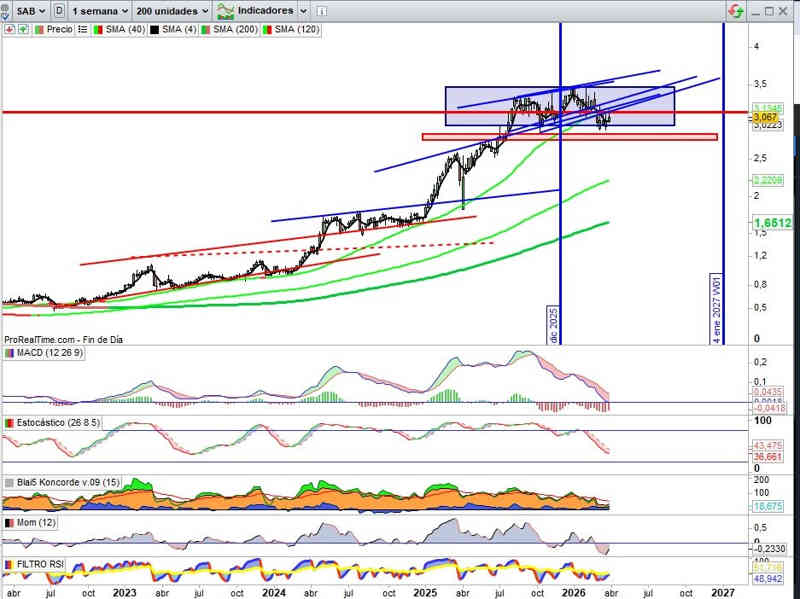Open the 200 unidades dropdown
The width and height of the screenshot is (800, 599).
(x=172, y=10)
